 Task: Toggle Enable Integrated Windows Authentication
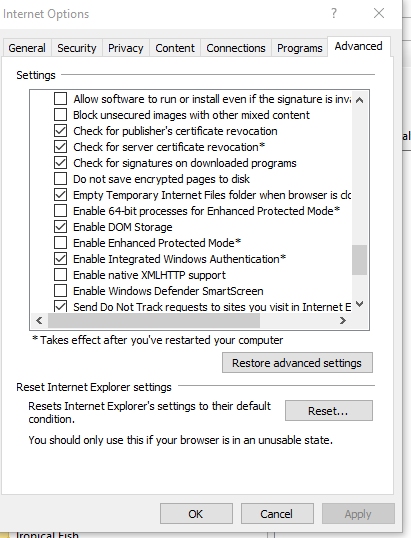pos(61,259)
